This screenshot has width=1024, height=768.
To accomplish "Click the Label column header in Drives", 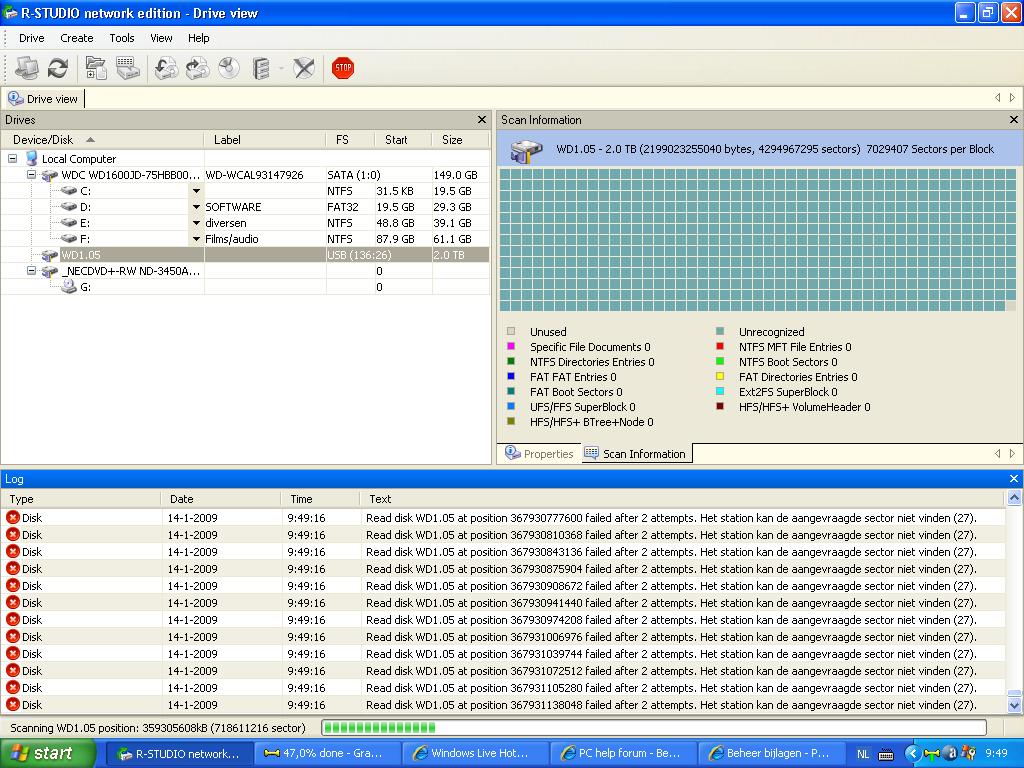I will (264, 140).
